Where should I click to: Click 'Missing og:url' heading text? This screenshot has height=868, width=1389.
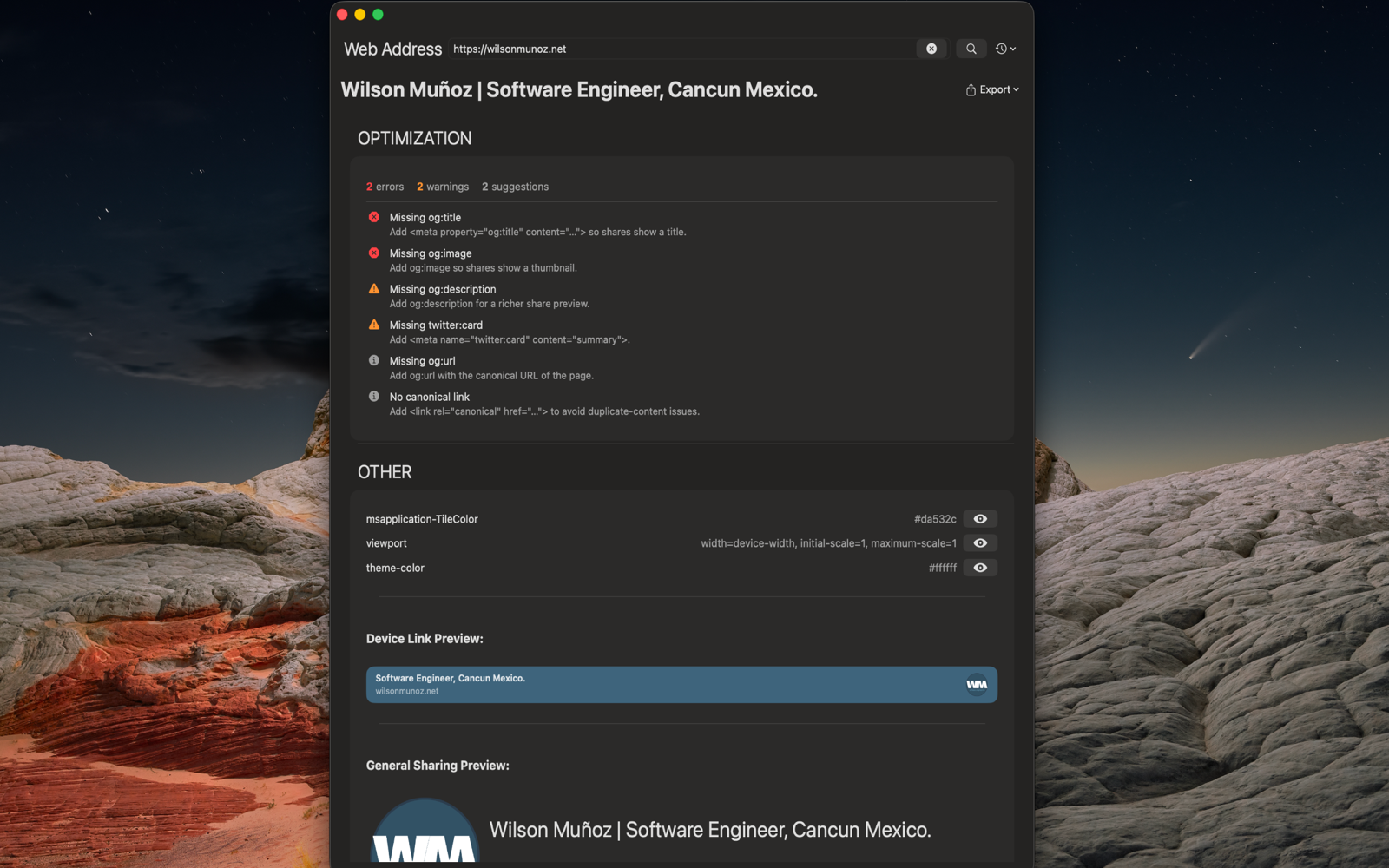pyautogui.click(x=422, y=361)
